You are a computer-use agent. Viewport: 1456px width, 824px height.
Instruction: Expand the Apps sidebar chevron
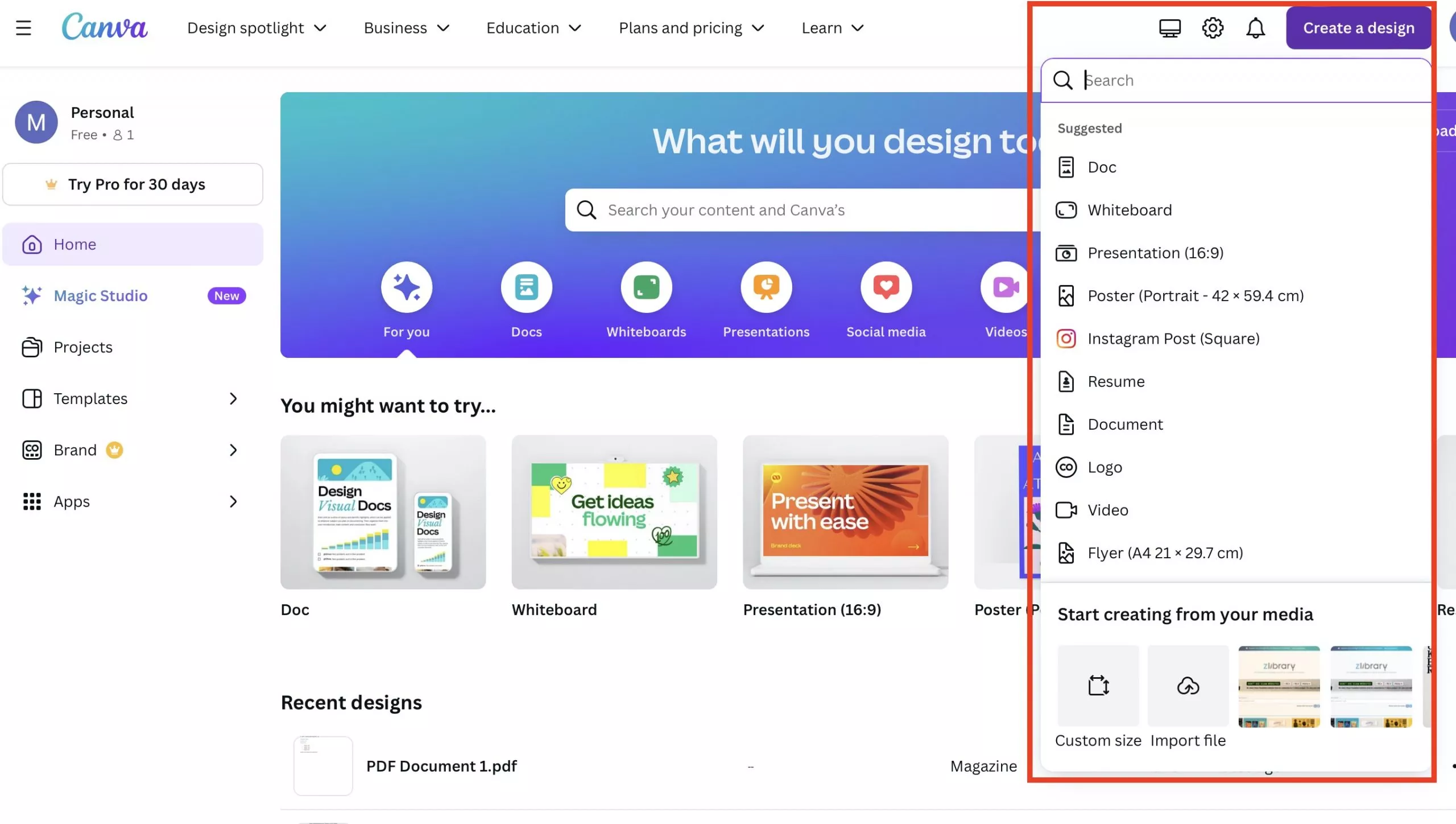233,501
